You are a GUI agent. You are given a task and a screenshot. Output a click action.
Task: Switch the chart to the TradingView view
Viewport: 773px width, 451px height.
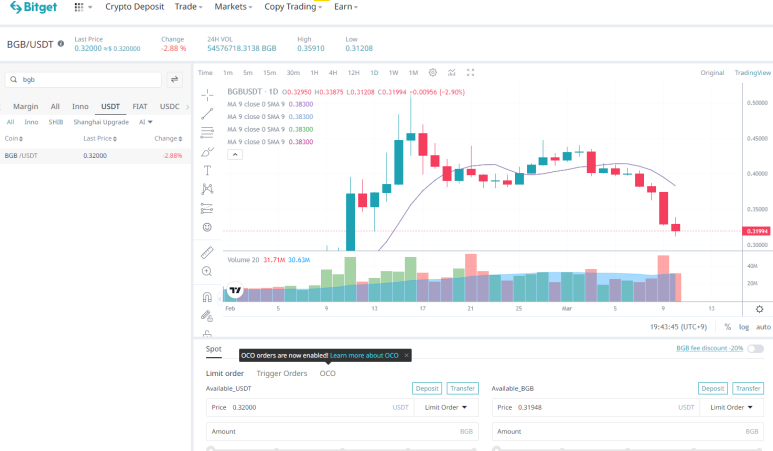coord(752,72)
